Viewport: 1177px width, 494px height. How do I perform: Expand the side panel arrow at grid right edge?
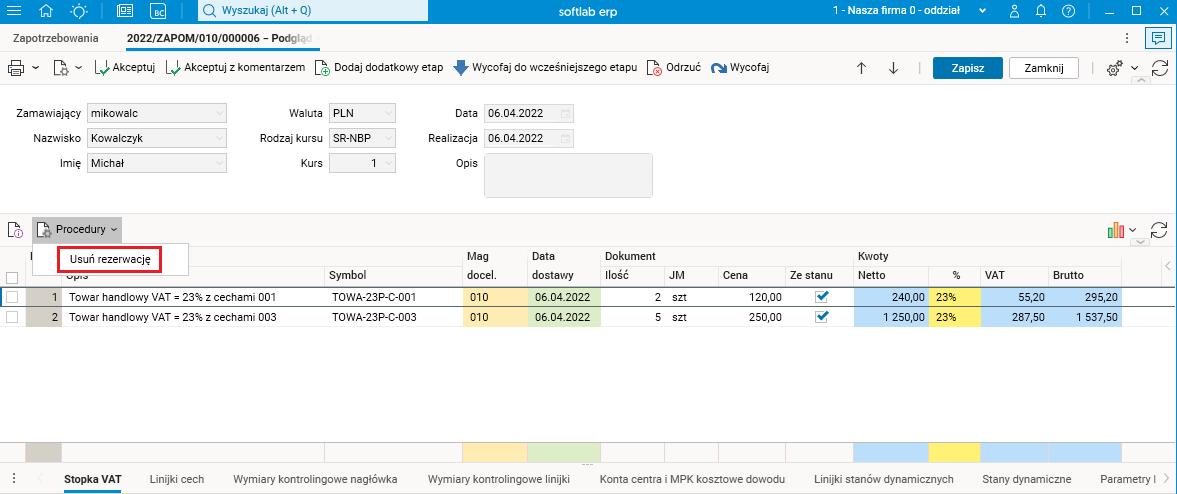tap(1168, 266)
